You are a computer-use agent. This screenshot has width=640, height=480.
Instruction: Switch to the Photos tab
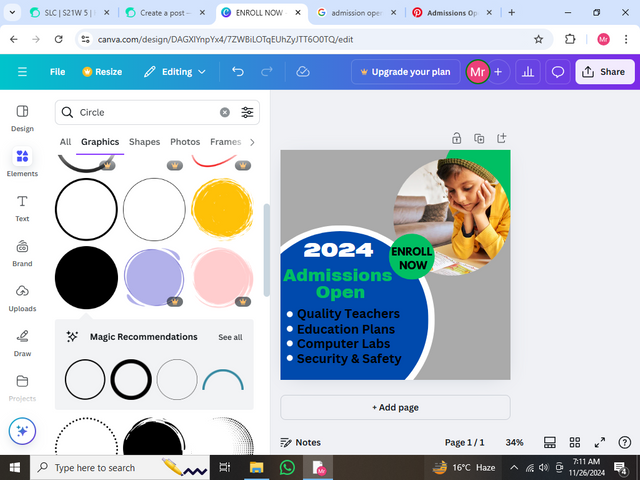(185, 142)
